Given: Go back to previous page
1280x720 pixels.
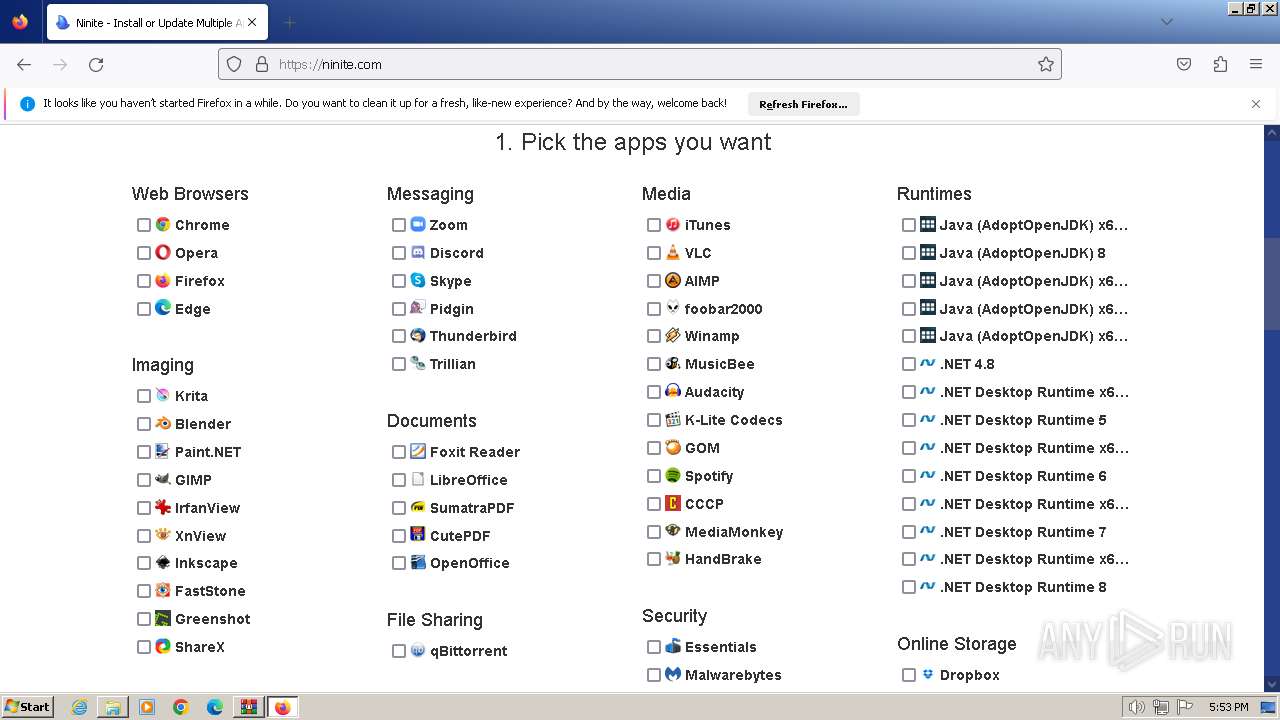Looking at the screenshot, I should [24, 64].
